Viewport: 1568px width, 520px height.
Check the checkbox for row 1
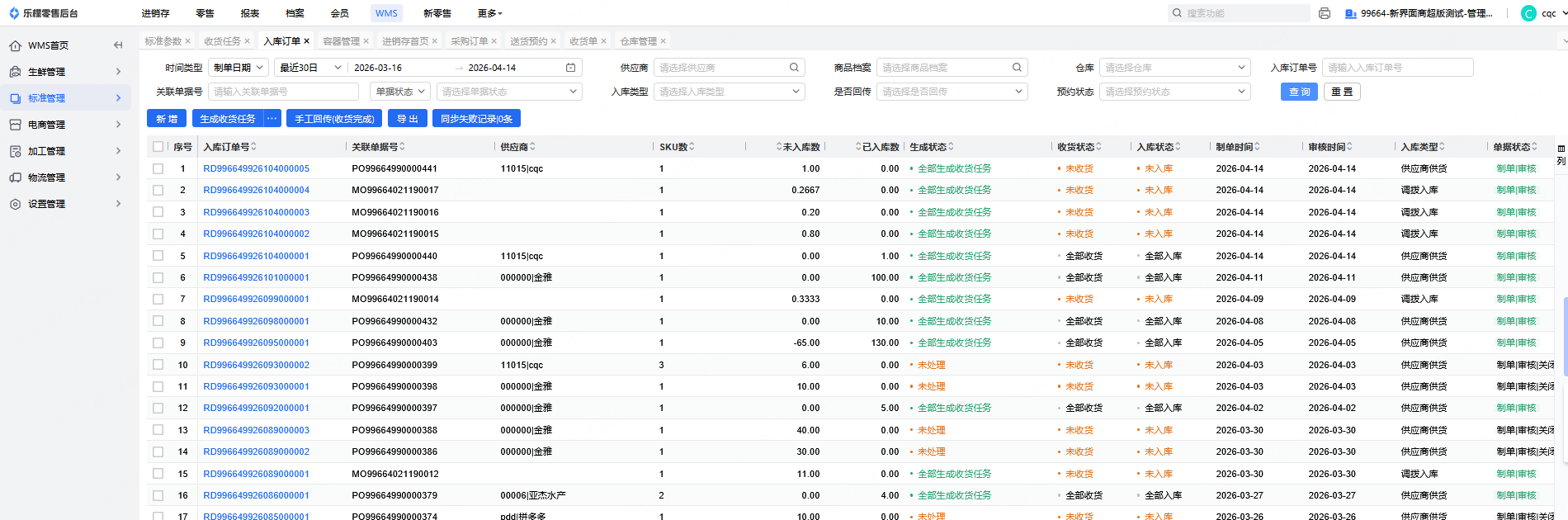coord(158,168)
